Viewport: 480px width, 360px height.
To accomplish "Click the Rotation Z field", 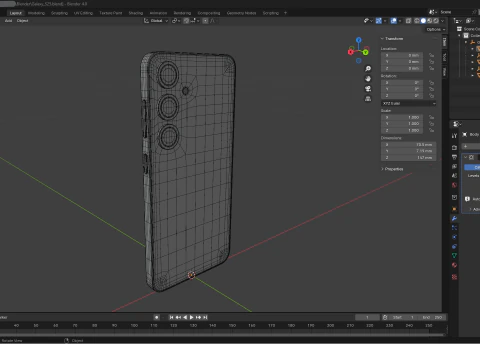I will click(402, 96).
